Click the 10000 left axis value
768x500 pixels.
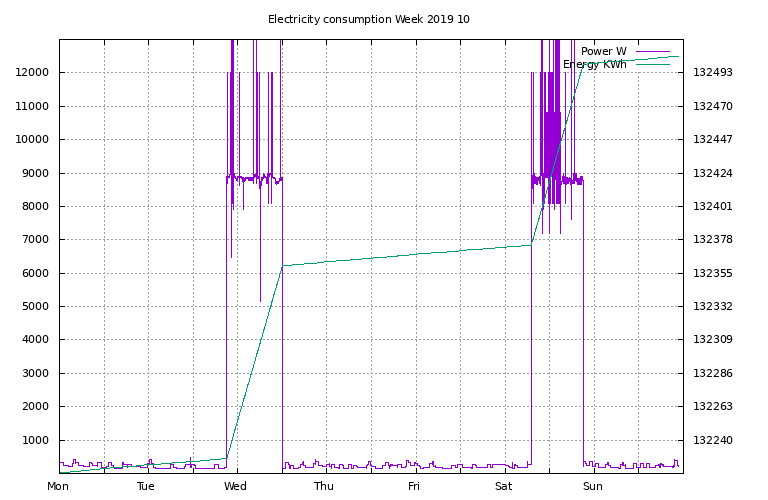32,140
